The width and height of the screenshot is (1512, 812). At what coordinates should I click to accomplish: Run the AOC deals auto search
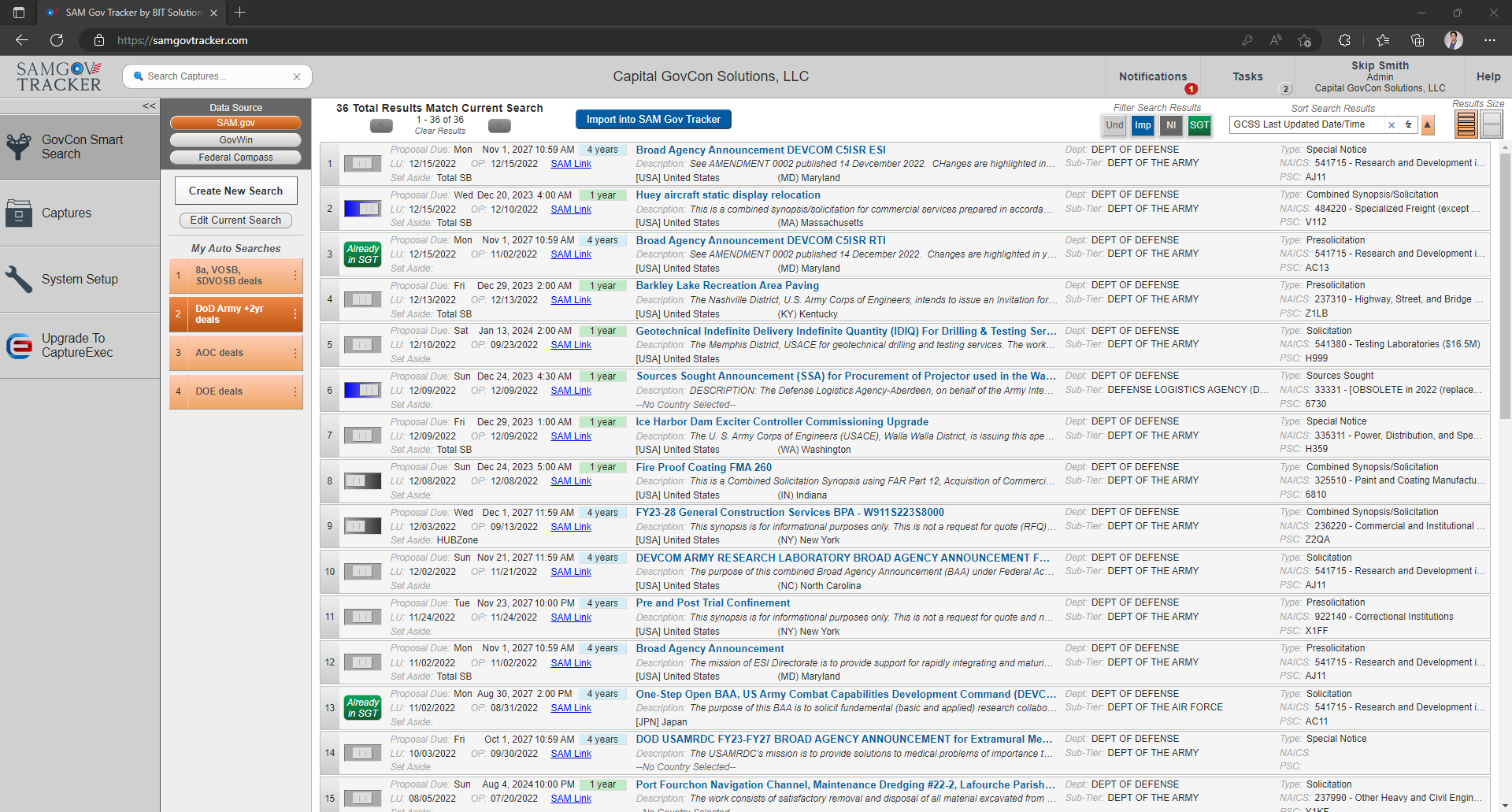235,353
